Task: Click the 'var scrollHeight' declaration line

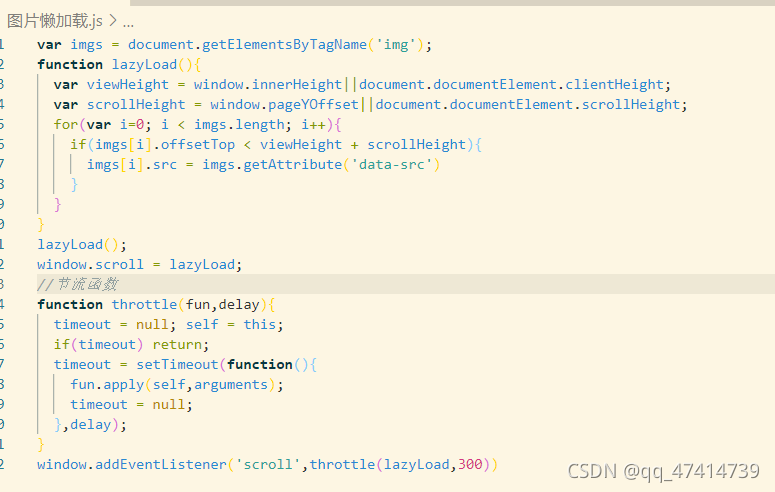Action: coord(370,105)
